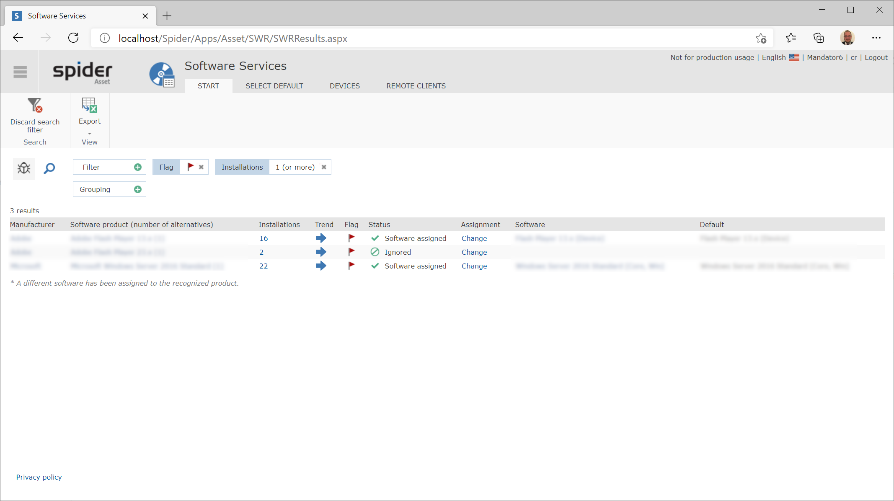Switch to the START tab
The height and width of the screenshot is (501, 894).
click(208, 86)
